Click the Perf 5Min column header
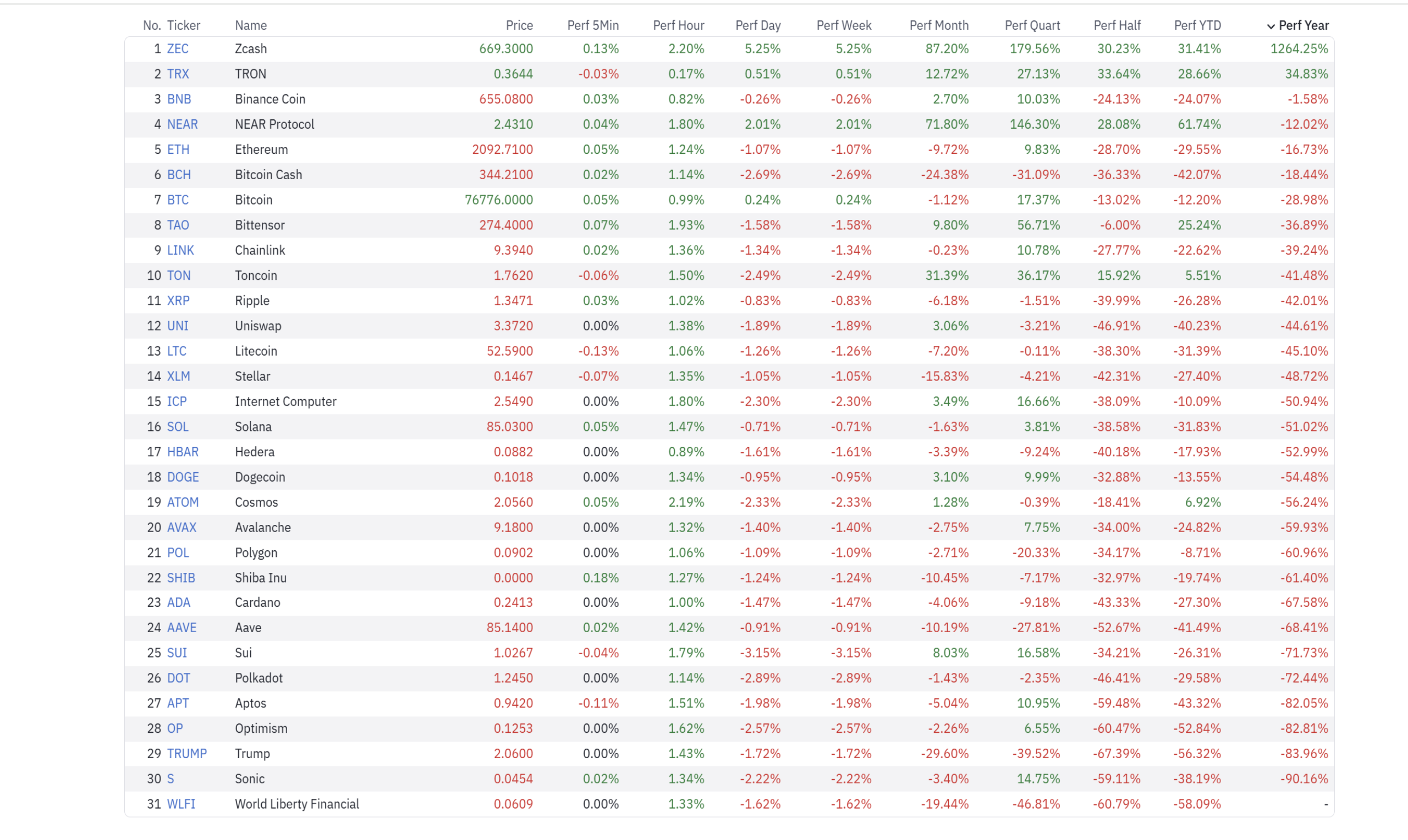 click(593, 25)
